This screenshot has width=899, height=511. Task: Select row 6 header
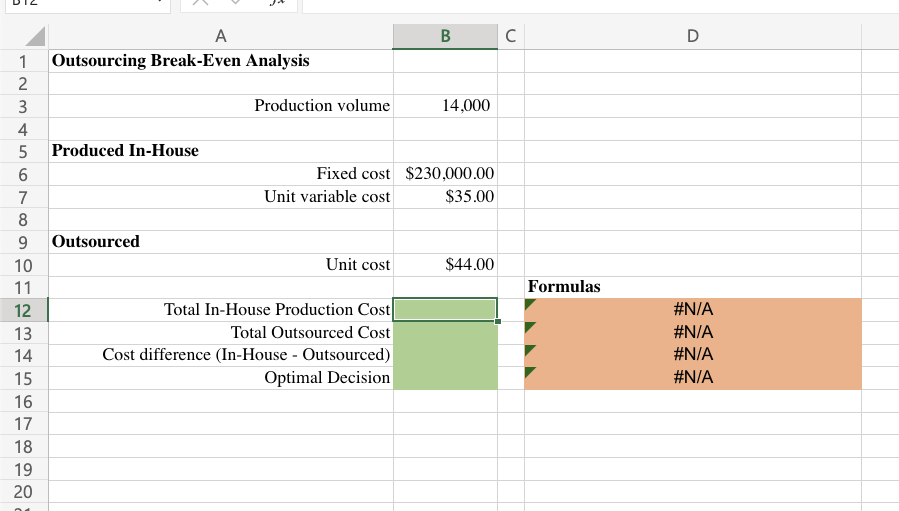click(x=24, y=174)
